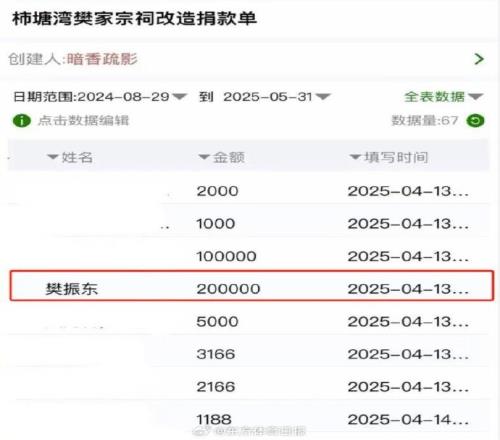Click the green refresh icon beside 数据量:67
The width and height of the screenshot is (500, 440).
(475, 121)
